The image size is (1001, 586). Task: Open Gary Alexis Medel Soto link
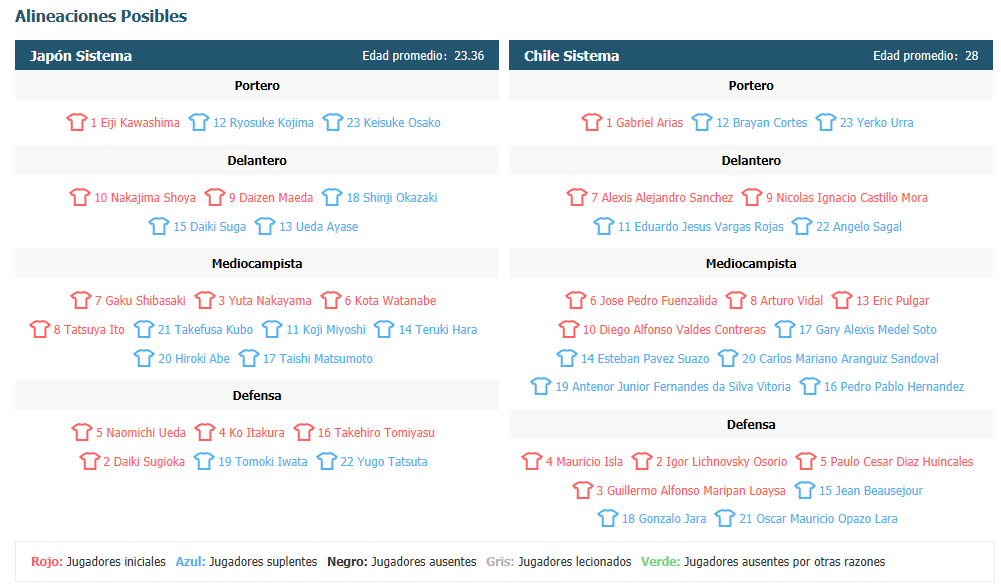(x=868, y=330)
